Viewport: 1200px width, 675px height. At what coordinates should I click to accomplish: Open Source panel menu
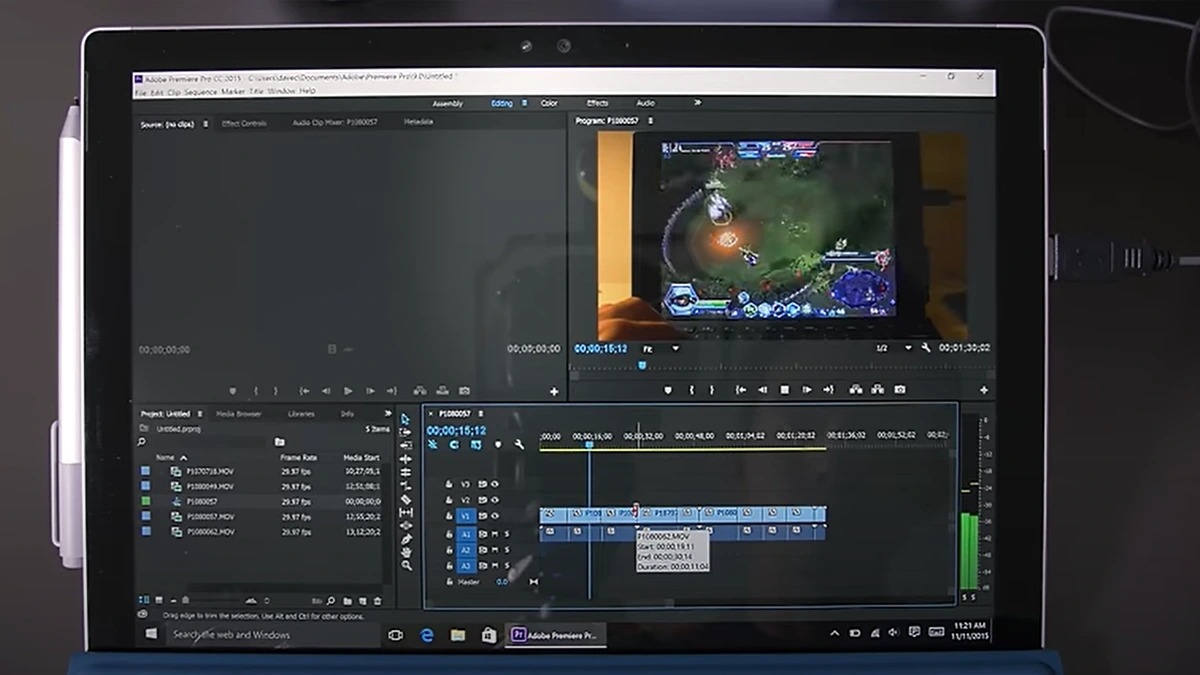(206, 124)
